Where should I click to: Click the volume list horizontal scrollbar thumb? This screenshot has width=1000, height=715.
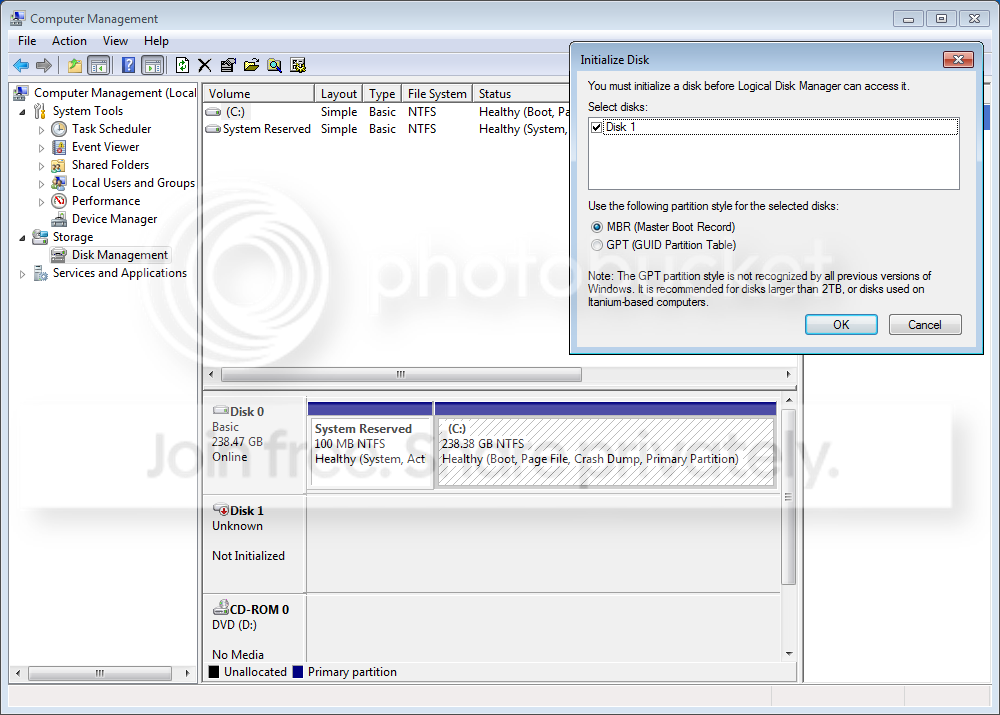point(401,374)
